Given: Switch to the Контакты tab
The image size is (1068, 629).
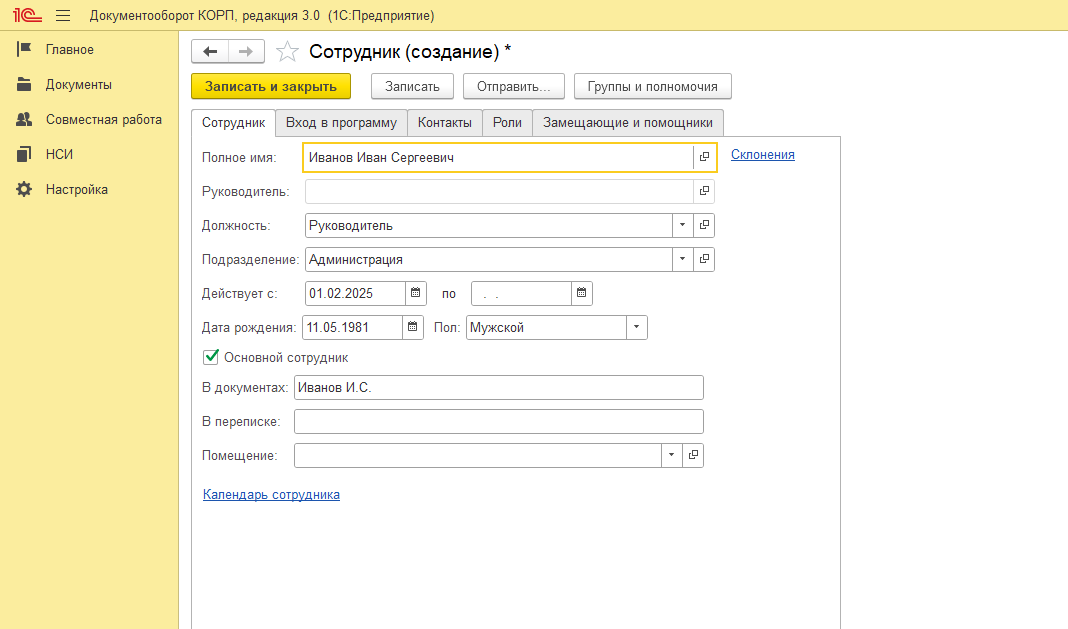Looking at the screenshot, I should click(x=445, y=123).
